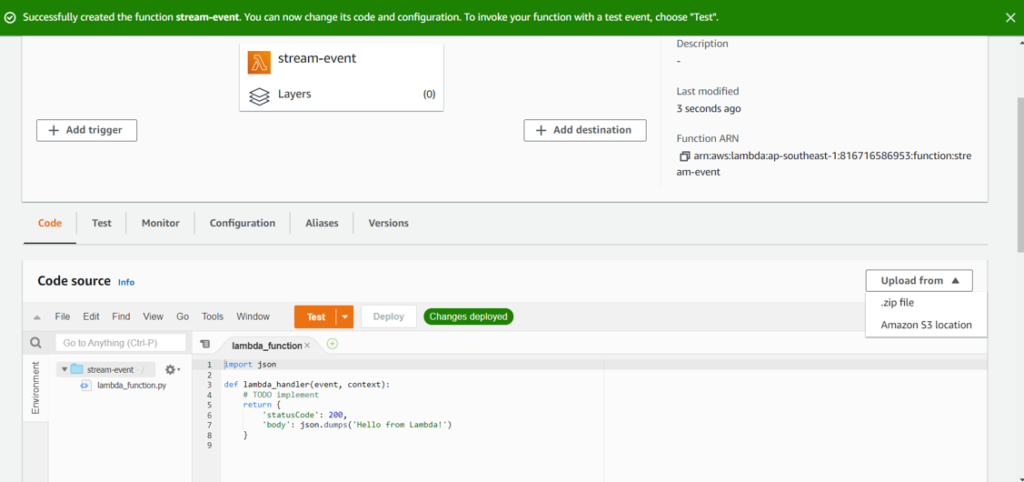The image size is (1024, 482).
Task: Select the stream-event folder row
Action: pyautogui.click(x=106, y=370)
